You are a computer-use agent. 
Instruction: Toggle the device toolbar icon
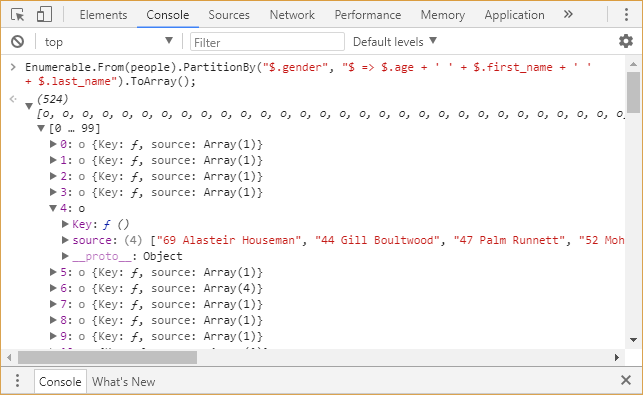44,15
